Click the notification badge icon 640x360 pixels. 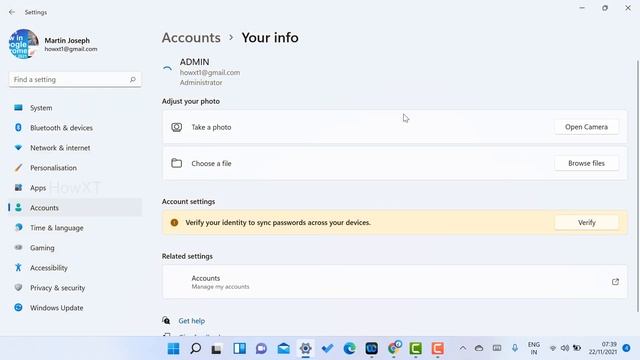coord(627,348)
